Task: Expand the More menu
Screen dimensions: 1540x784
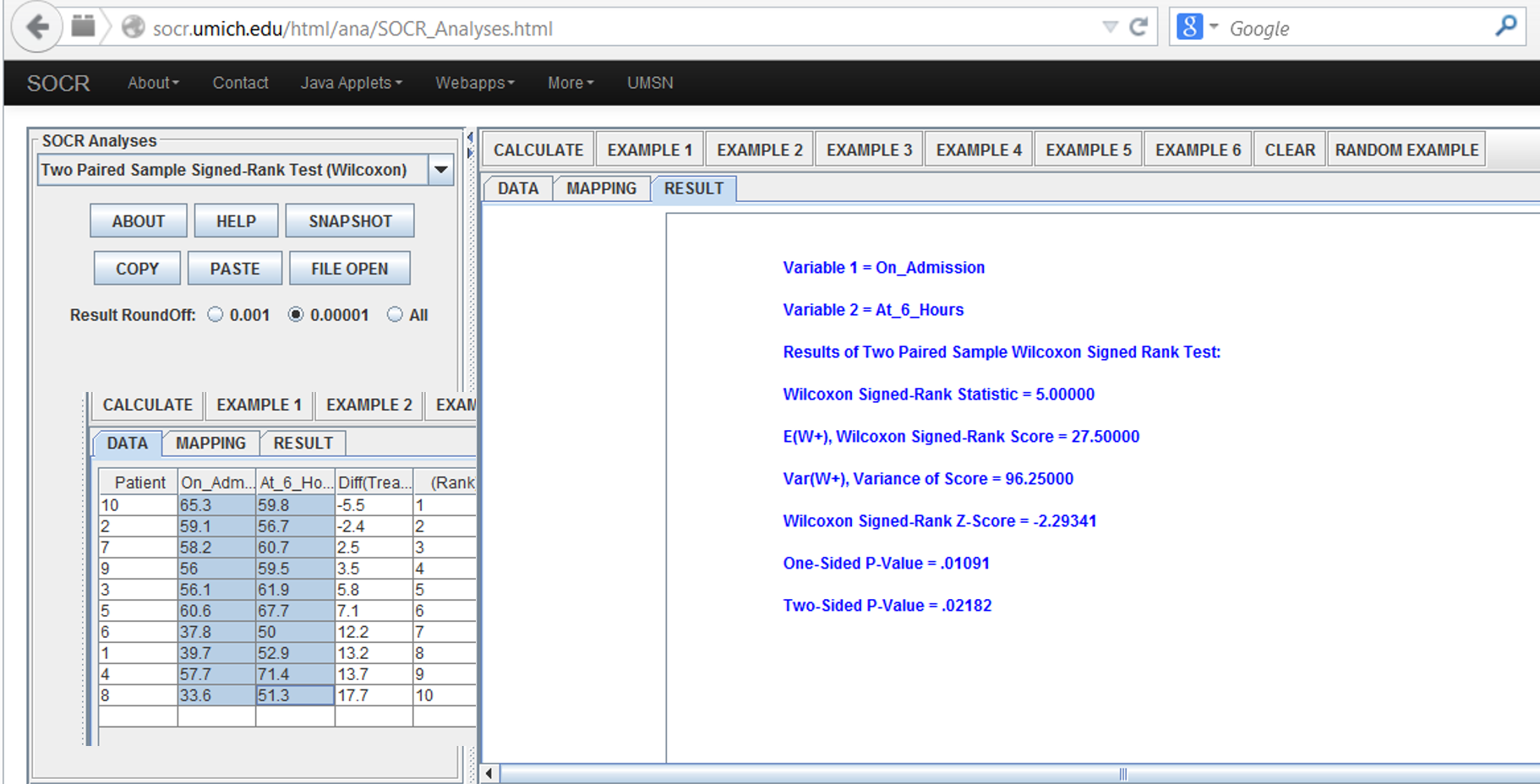Action: click(x=571, y=83)
